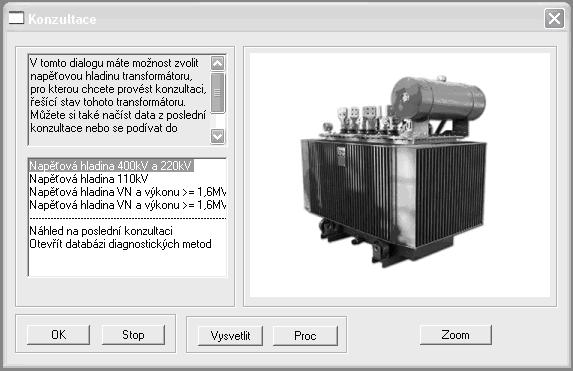Open Otevřít databázi diagnostických metod
The height and width of the screenshot is (371, 573).
tap(121, 244)
